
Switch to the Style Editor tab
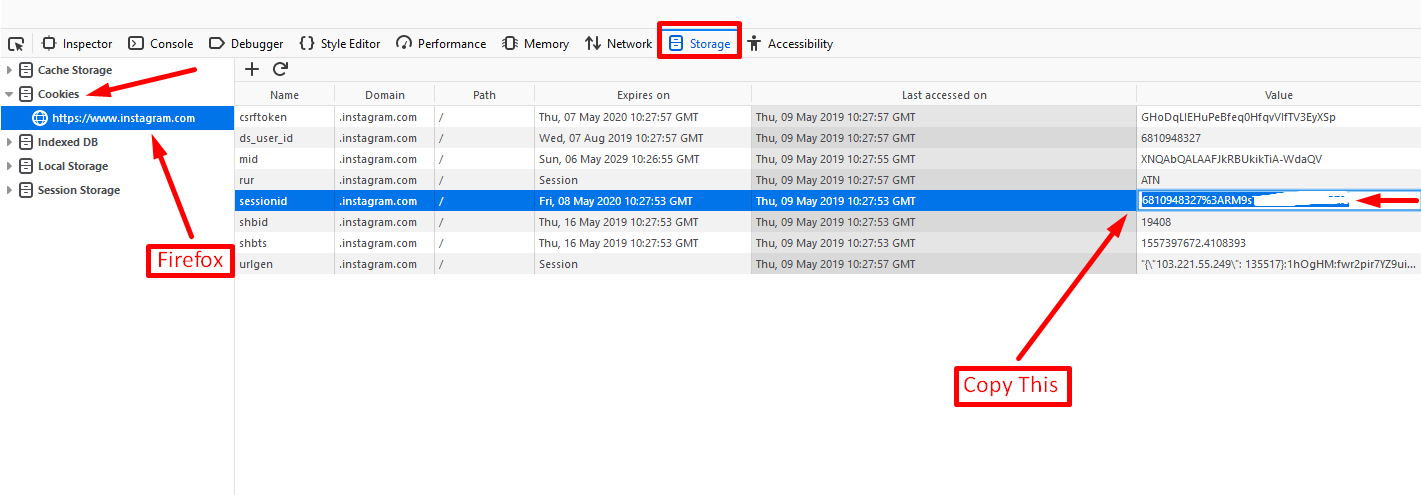[x=339, y=44]
